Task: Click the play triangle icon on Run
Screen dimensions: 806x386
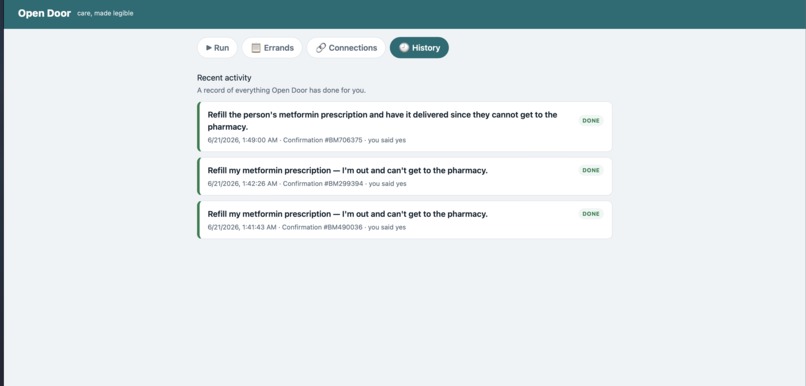Action: point(209,48)
